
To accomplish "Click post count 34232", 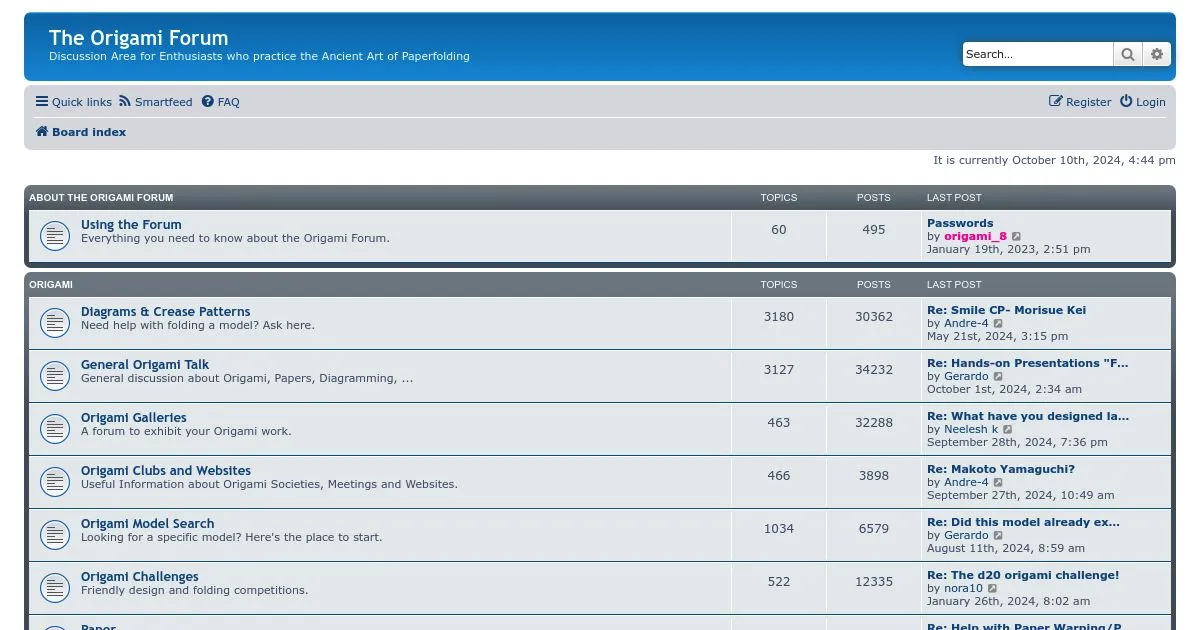I will (874, 370).
